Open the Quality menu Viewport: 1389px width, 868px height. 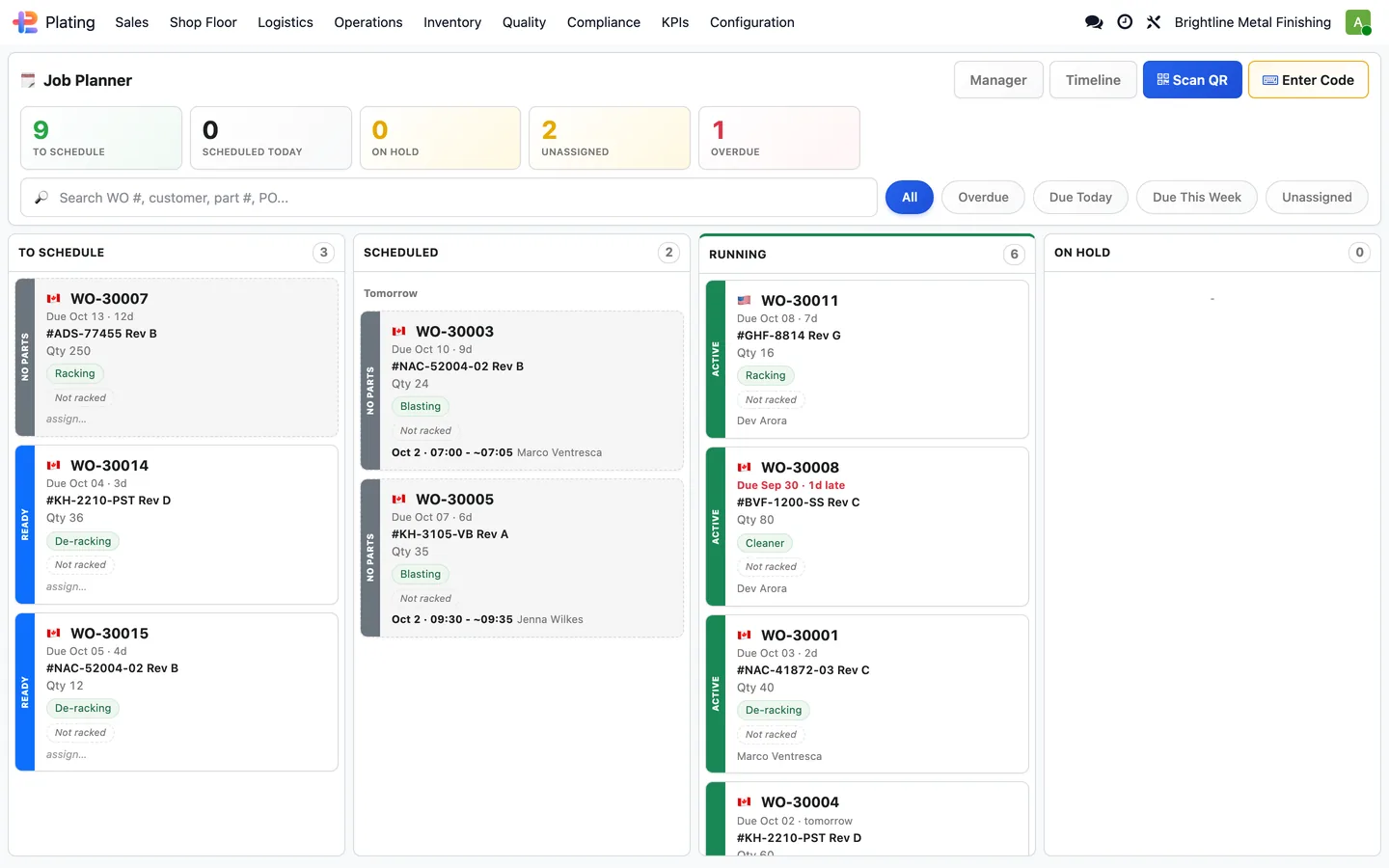(x=525, y=22)
